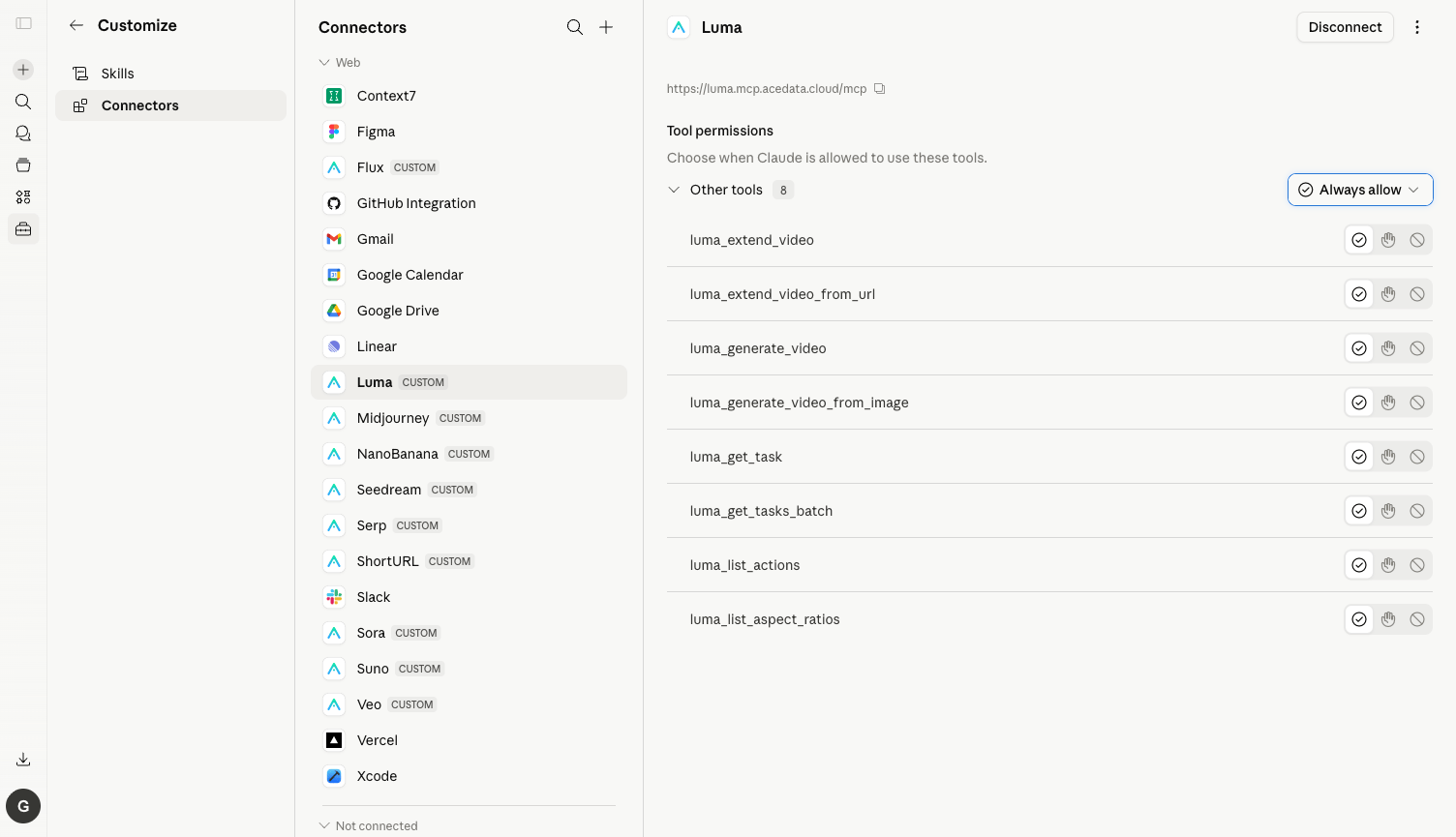Click the Google Calendar icon
Image resolution: width=1456 pixels, height=837 pixels.
(x=334, y=275)
